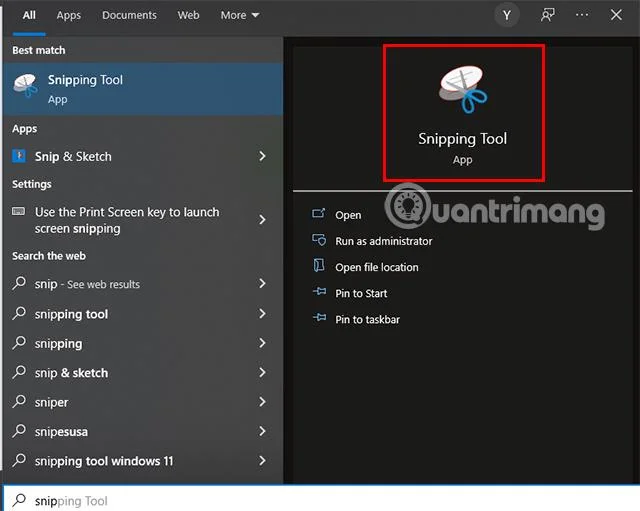This screenshot has width=640, height=511.
Task: Choose Open file location
Action: coord(377,267)
